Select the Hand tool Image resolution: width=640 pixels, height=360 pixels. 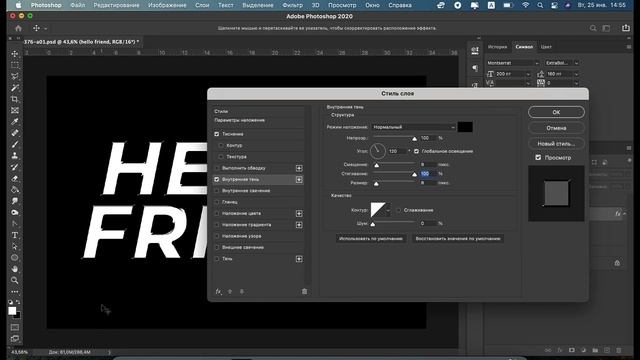click(x=15, y=269)
